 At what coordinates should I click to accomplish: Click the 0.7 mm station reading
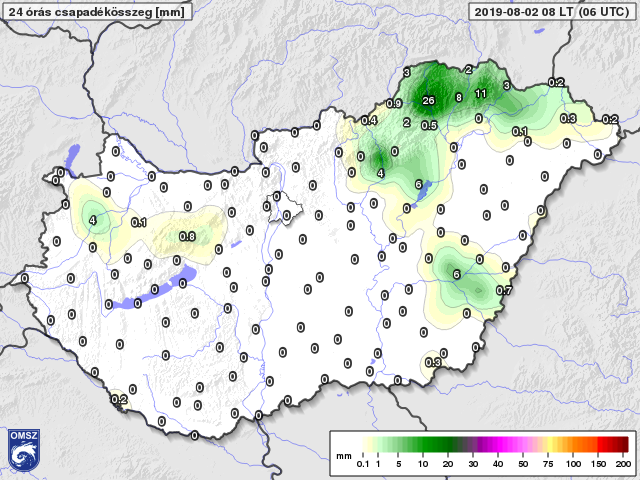[x=505, y=291]
